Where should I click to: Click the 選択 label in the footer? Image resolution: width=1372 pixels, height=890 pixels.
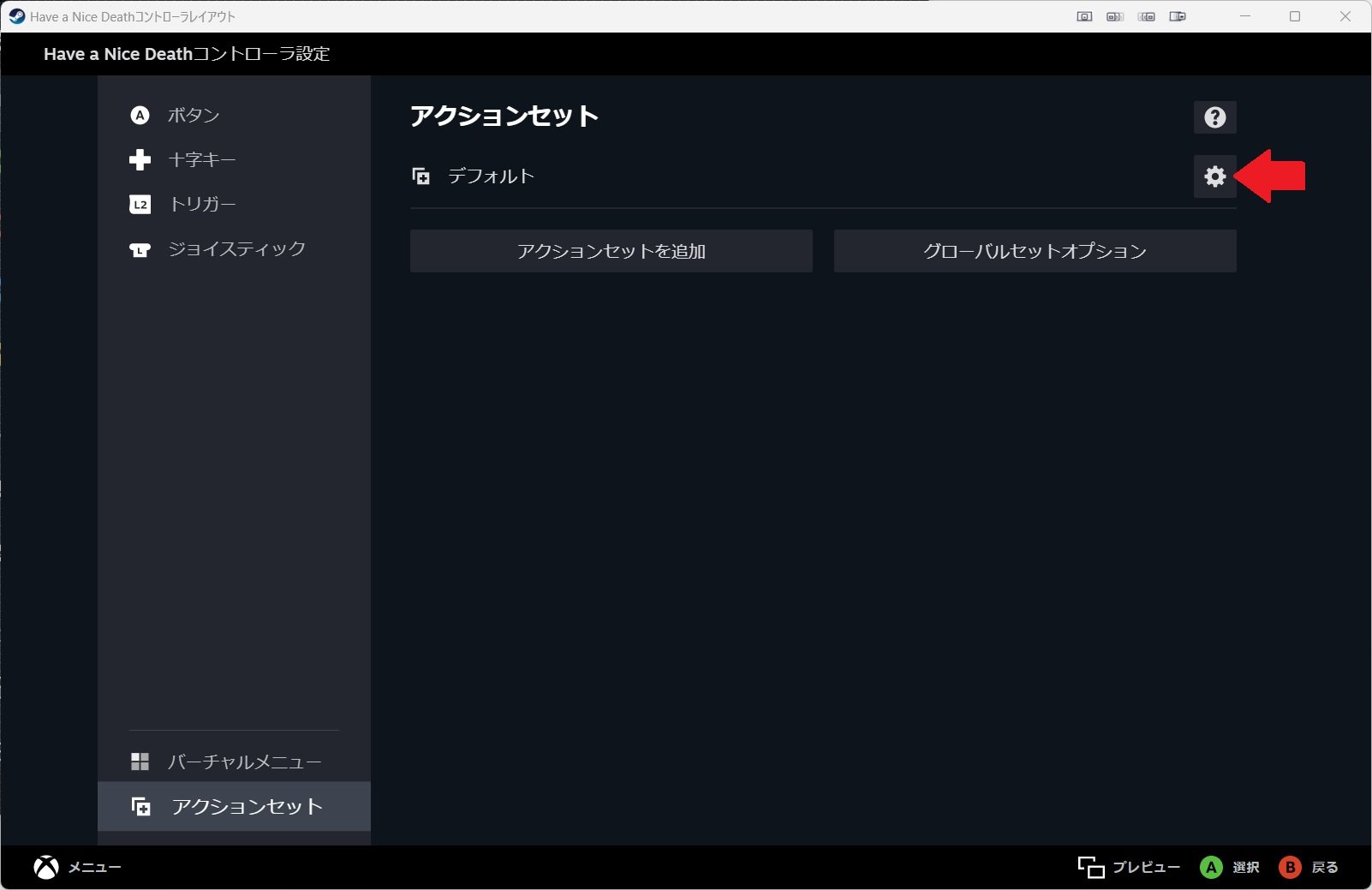click(1245, 867)
